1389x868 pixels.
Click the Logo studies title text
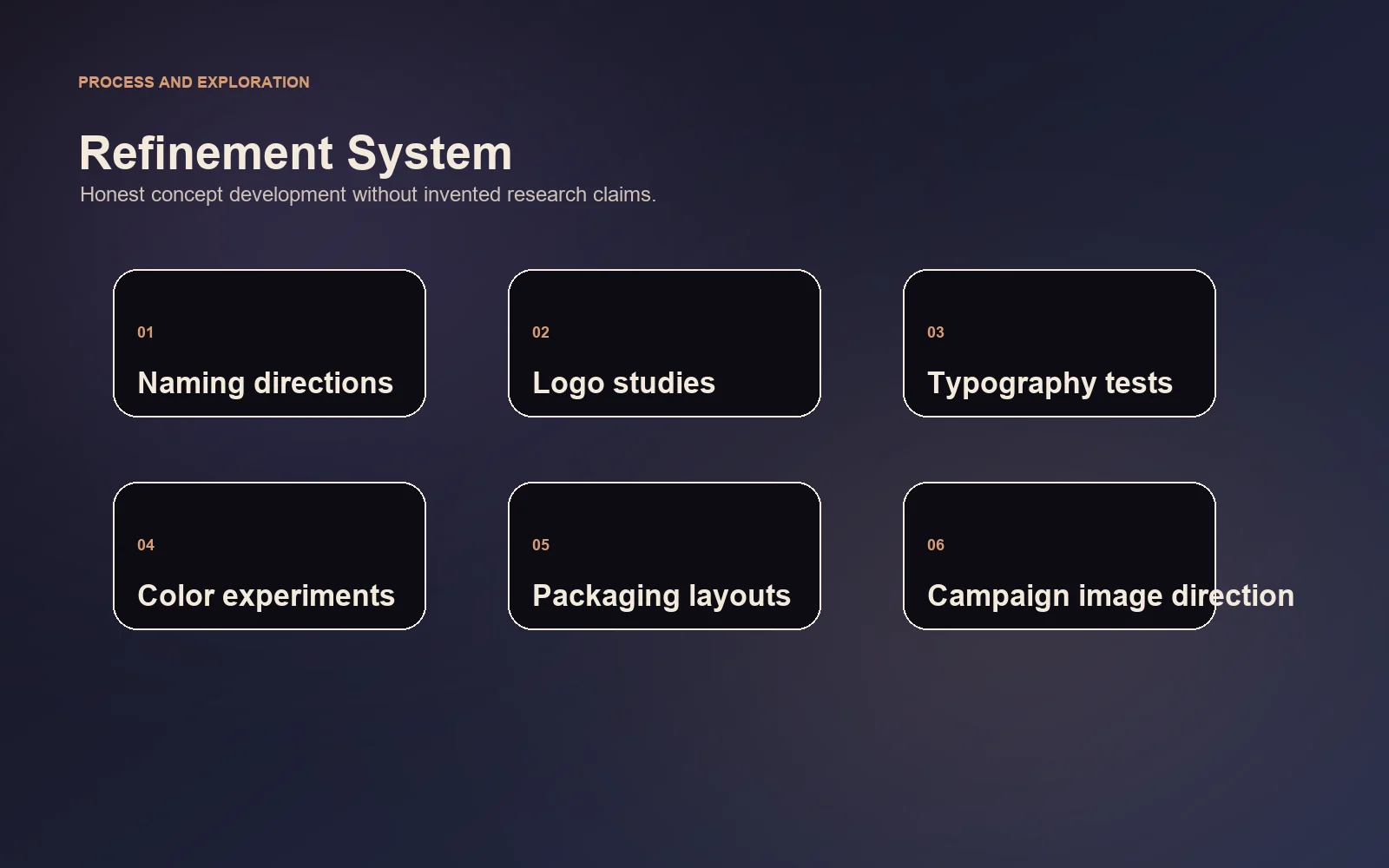tap(624, 383)
